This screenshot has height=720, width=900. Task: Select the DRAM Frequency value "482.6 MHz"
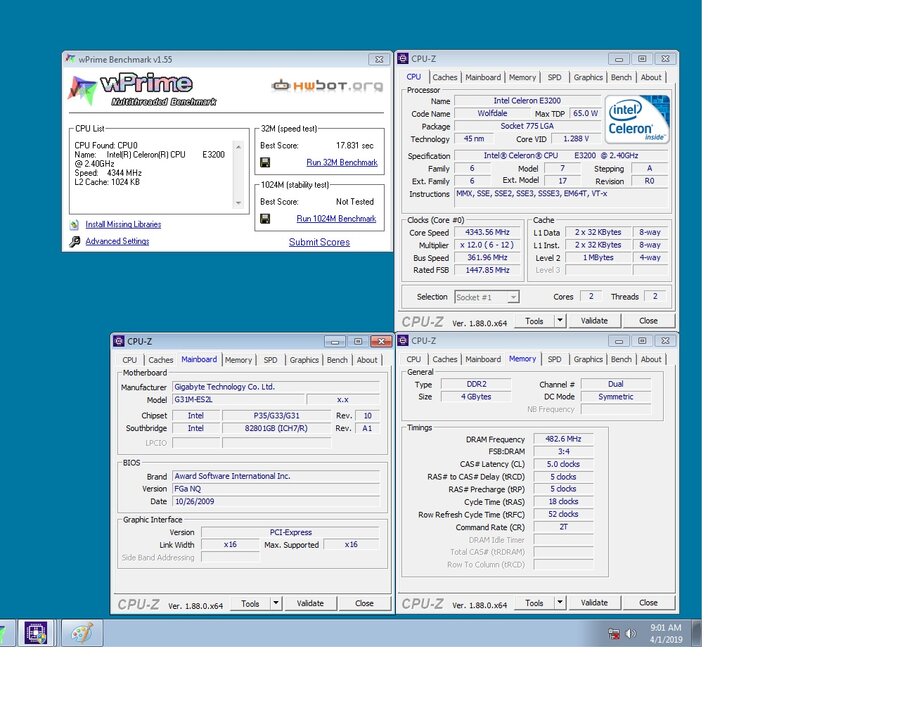tap(563, 439)
